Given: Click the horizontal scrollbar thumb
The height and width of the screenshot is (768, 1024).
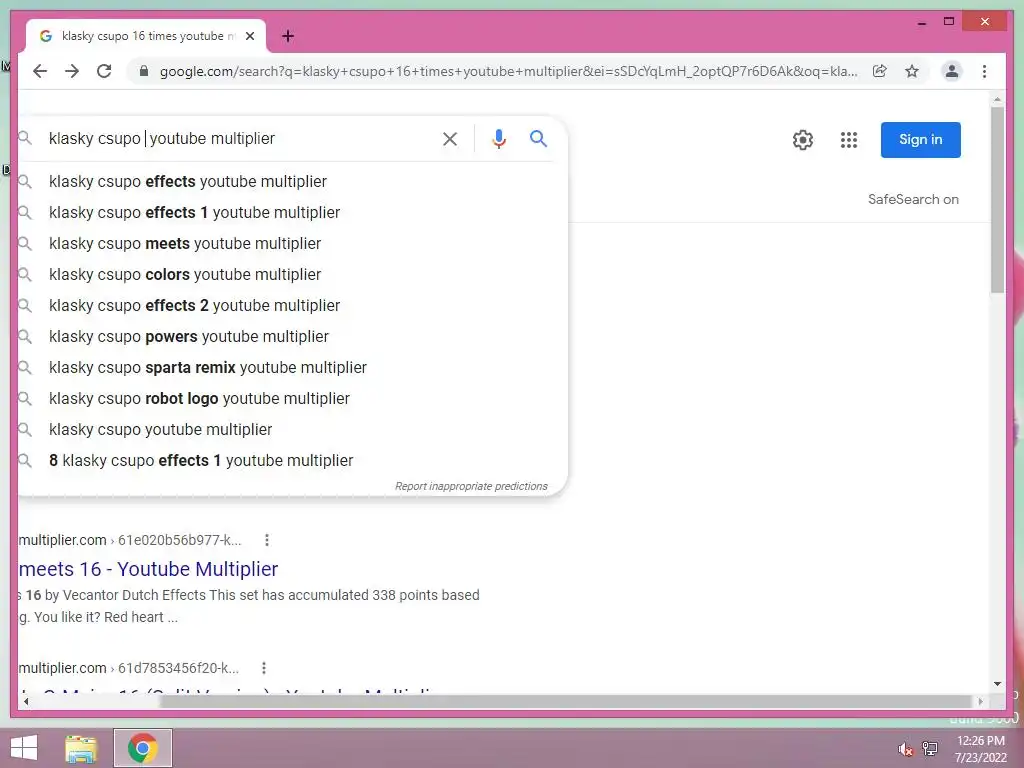Looking at the screenshot, I should 566,701.
